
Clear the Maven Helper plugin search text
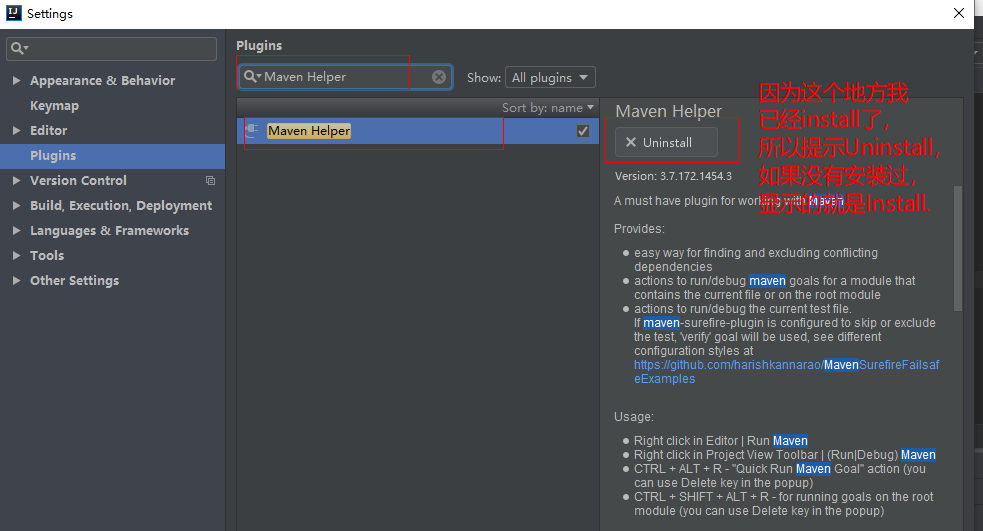439,77
